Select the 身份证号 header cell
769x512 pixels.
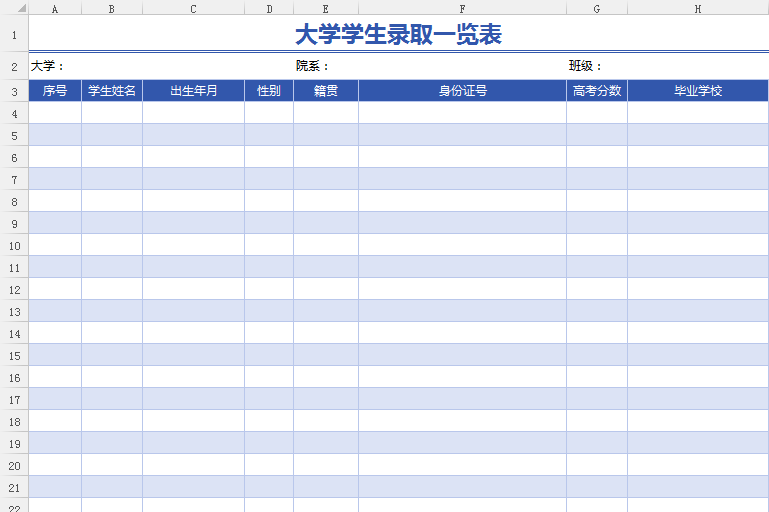[462, 91]
